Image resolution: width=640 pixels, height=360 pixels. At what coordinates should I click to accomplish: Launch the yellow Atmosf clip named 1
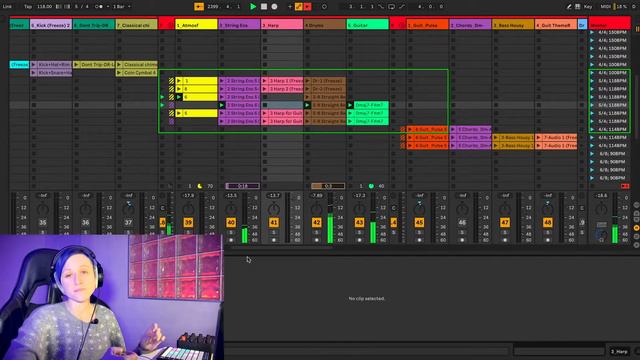point(179,81)
